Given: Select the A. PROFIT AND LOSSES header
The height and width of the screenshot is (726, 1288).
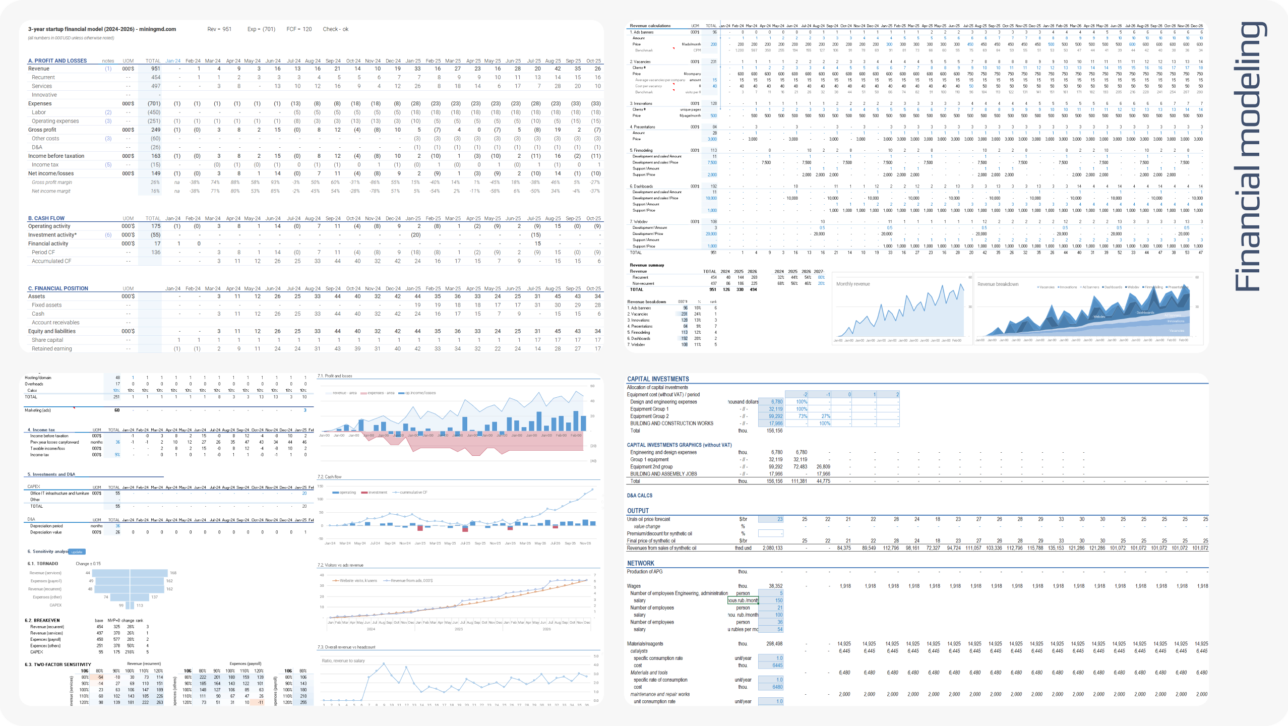Looking at the screenshot, I should pyautogui.click(x=60, y=60).
